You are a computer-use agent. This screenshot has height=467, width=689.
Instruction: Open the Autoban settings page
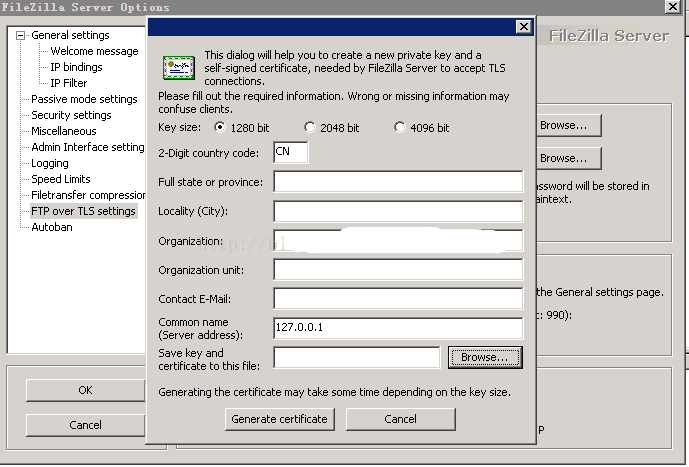point(52,227)
